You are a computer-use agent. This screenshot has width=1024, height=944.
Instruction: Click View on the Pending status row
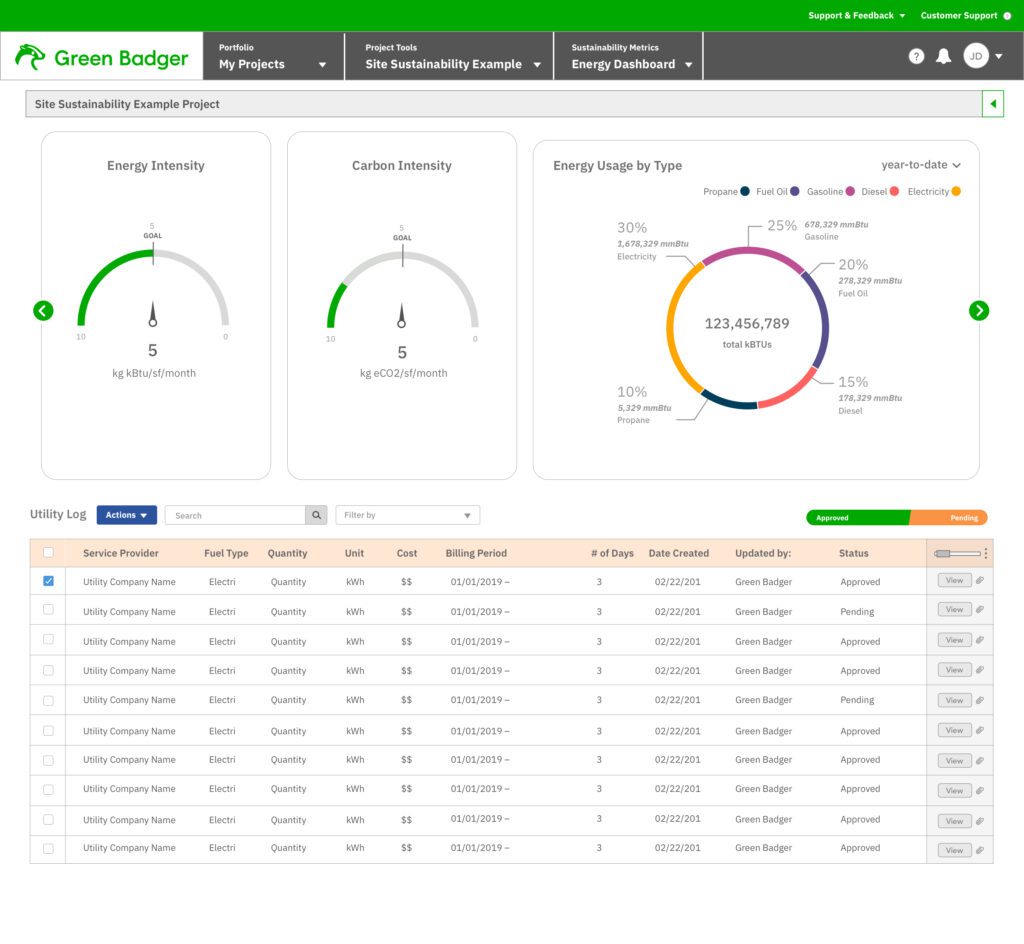click(x=953, y=609)
